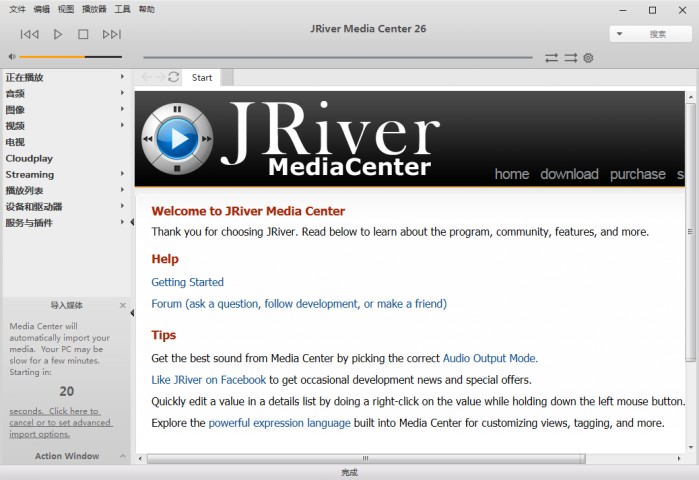Toggle shuffle mode icon
The height and width of the screenshot is (480, 699).
571,57
